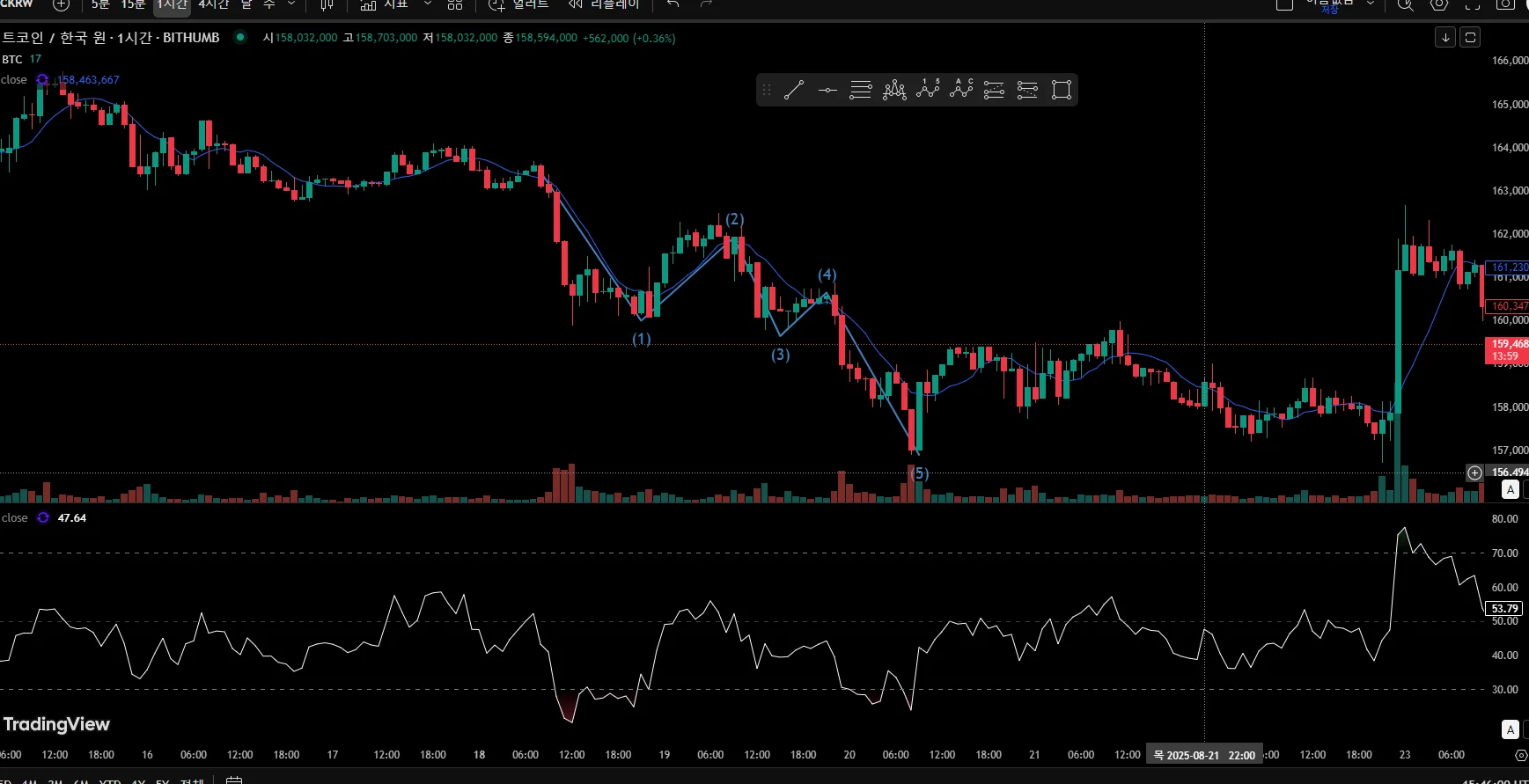Open the candlestick chart style selector
This screenshot has width=1529, height=784.
327,4
